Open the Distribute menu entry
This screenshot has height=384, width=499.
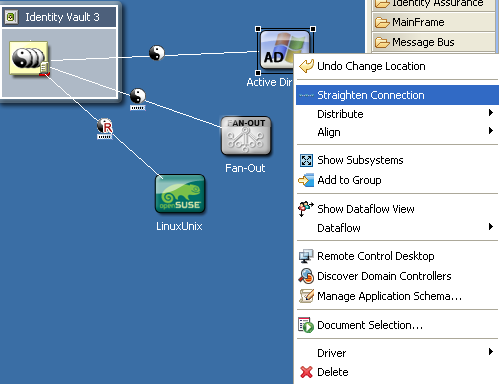click(x=397, y=114)
